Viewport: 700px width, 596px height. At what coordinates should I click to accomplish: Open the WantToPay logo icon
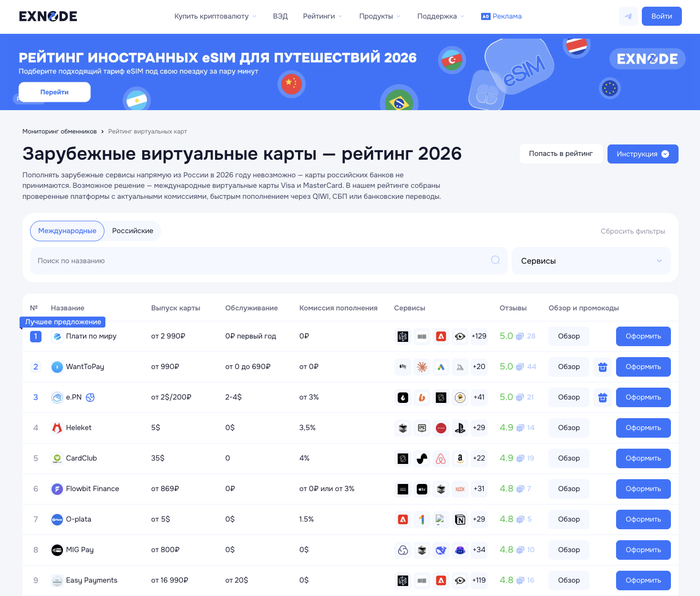(x=57, y=367)
